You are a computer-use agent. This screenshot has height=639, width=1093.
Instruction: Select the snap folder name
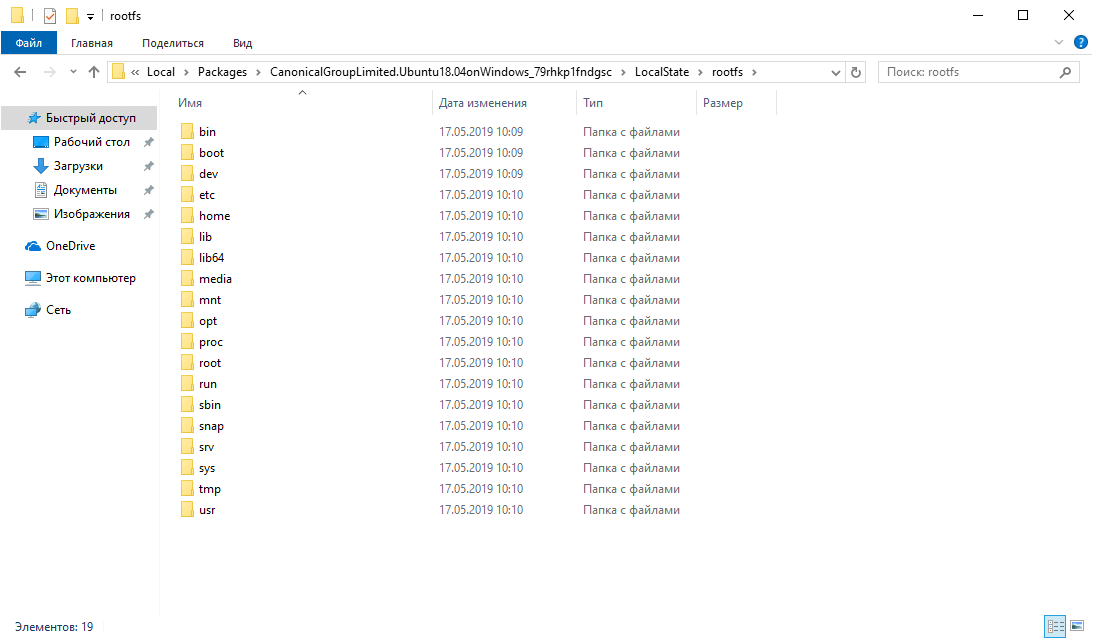pyautogui.click(x=211, y=426)
